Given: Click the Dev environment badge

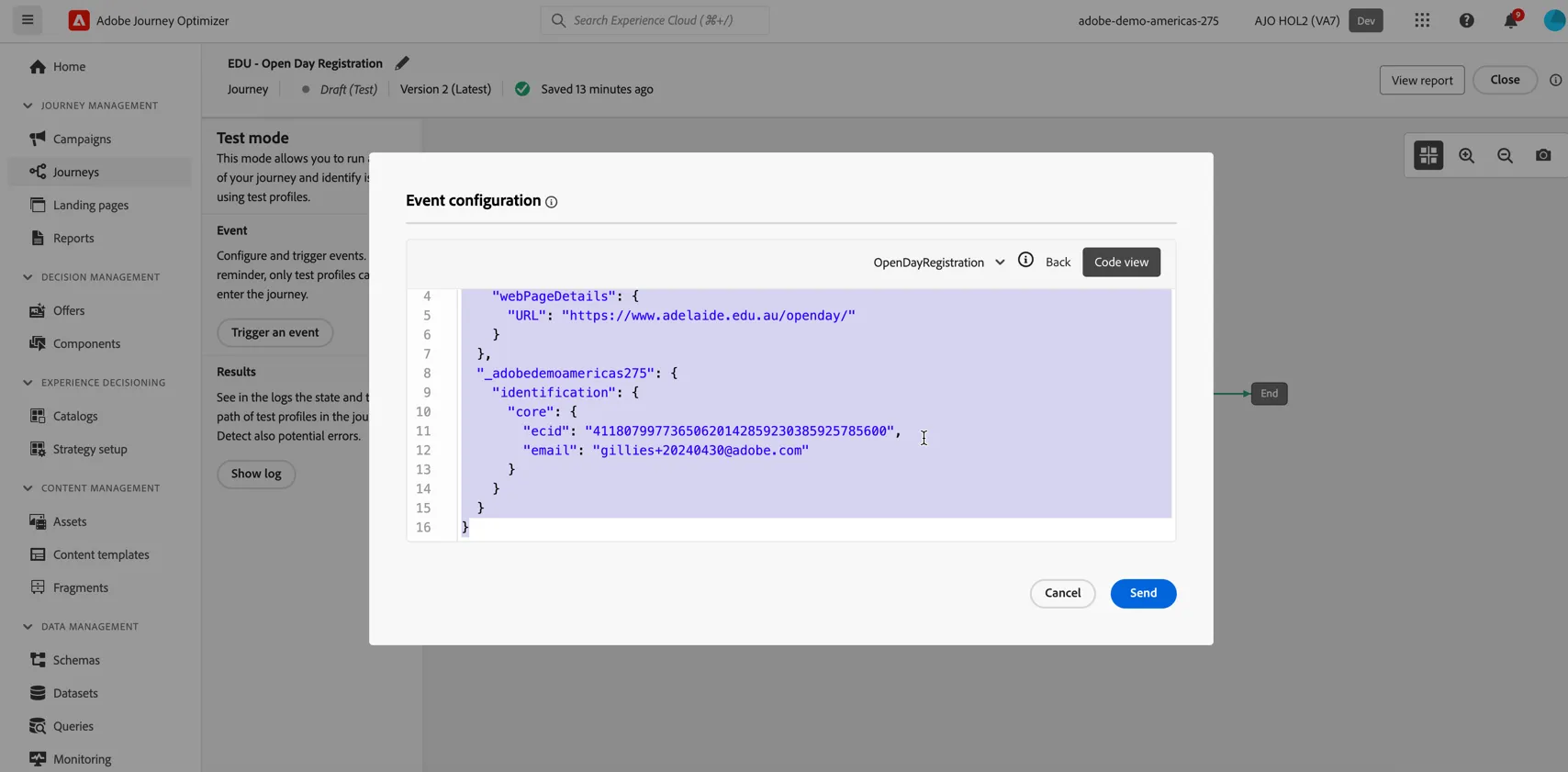Looking at the screenshot, I should coord(1366,20).
